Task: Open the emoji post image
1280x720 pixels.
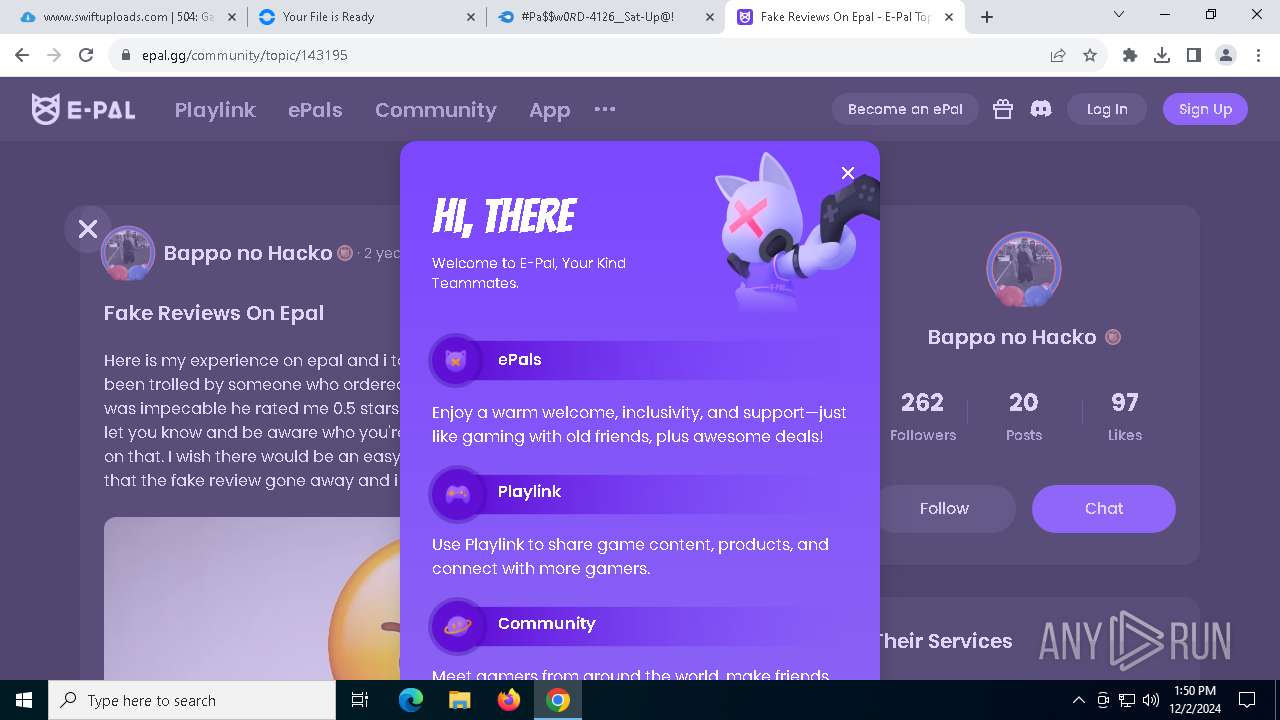Action: (252, 598)
